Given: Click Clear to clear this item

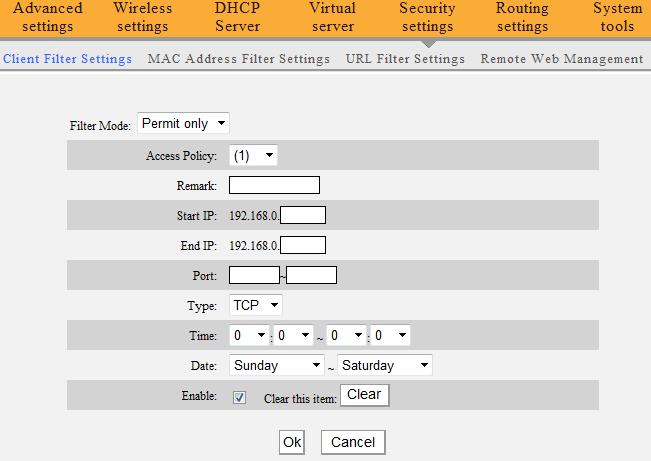Looking at the screenshot, I should point(364,395).
